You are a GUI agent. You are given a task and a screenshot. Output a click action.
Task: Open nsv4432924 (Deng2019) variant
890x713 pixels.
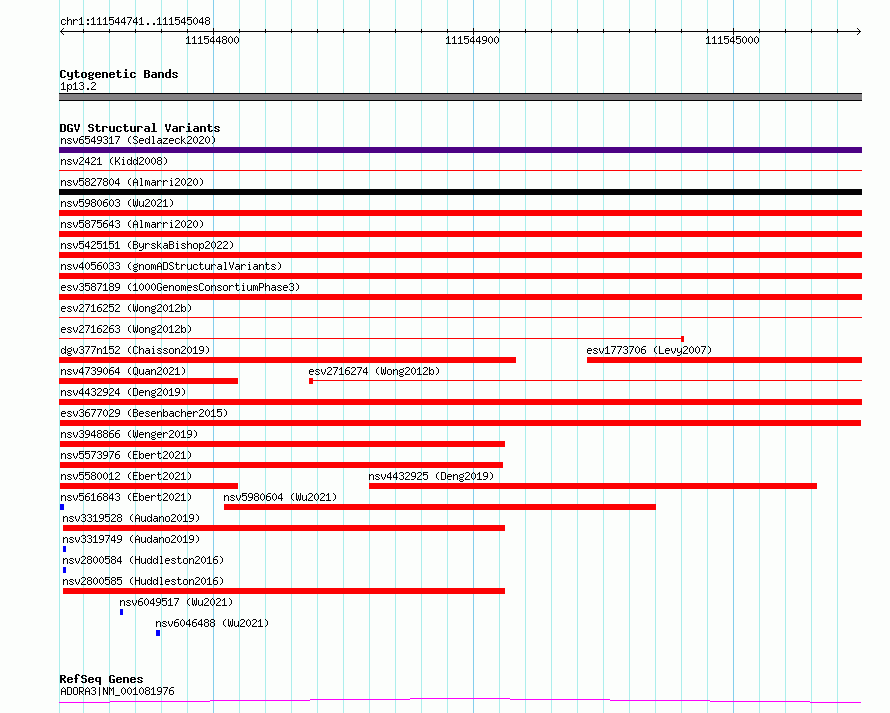coord(123,392)
